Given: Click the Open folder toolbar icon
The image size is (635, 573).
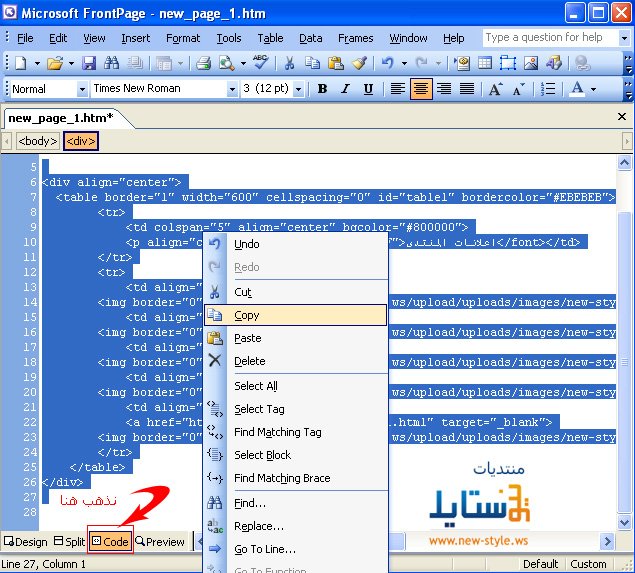Looking at the screenshot, I should pos(55,63).
